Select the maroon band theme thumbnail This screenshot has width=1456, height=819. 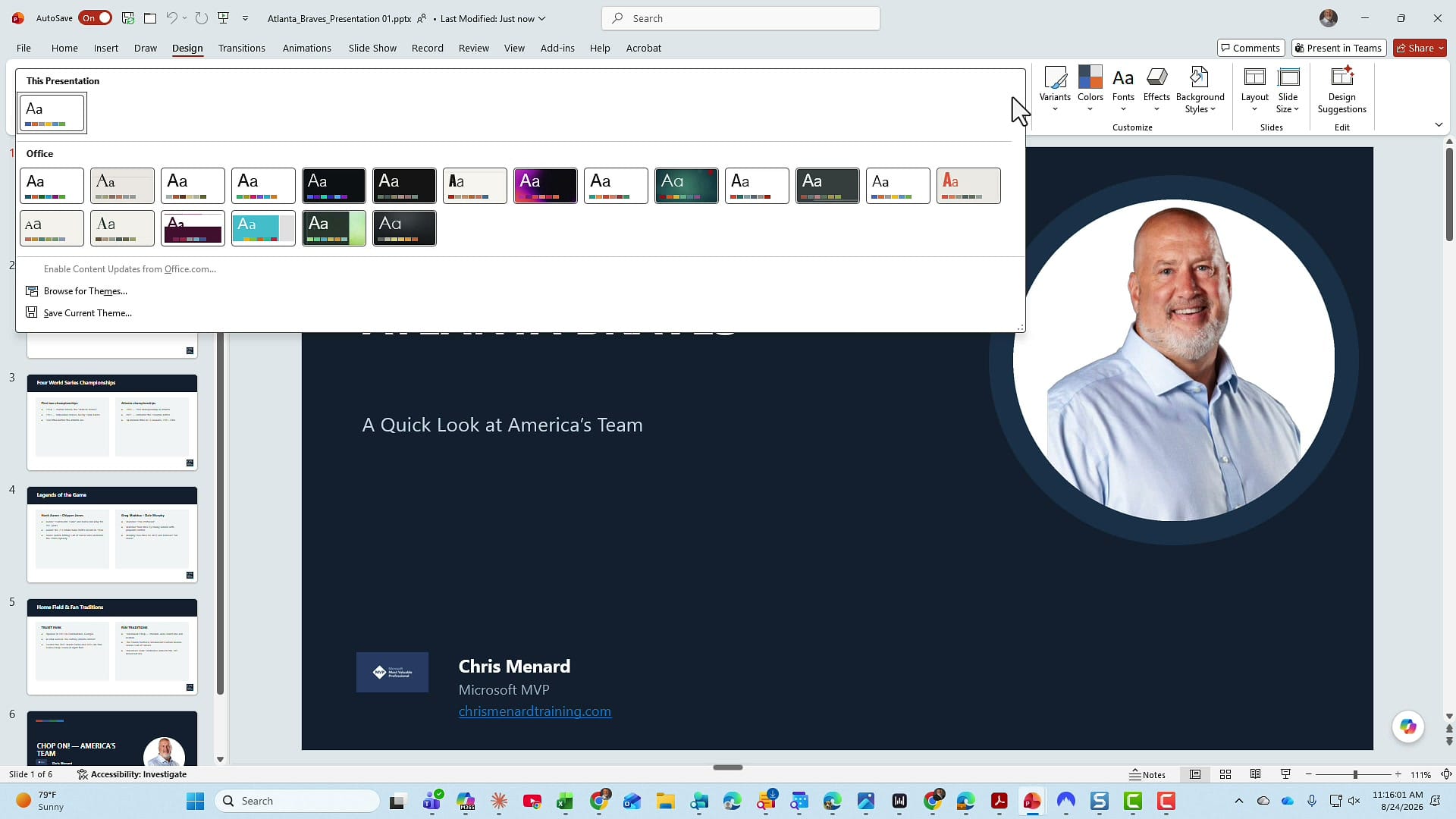tap(193, 228)
